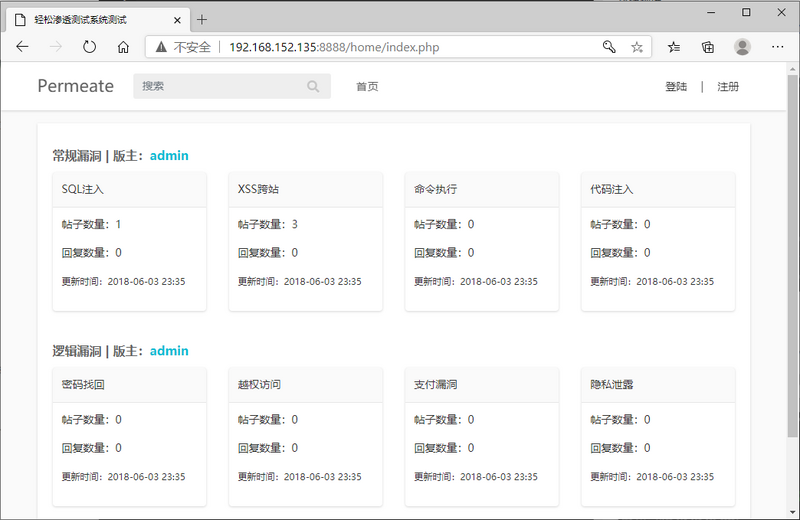Viewport: 800px width, 520px height.
Task: Click the scrollbar up arrow
Action: coord(792,69)
